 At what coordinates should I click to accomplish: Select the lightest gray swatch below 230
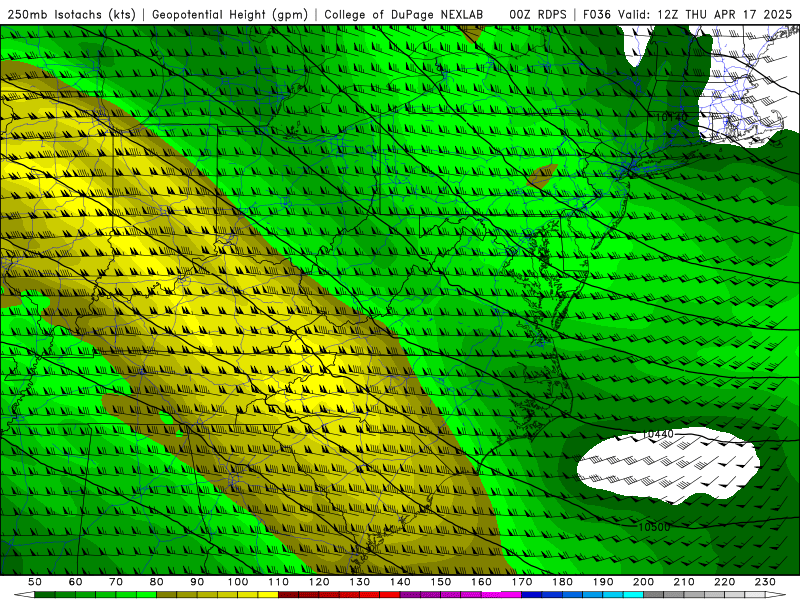click(x=756, y=595)
